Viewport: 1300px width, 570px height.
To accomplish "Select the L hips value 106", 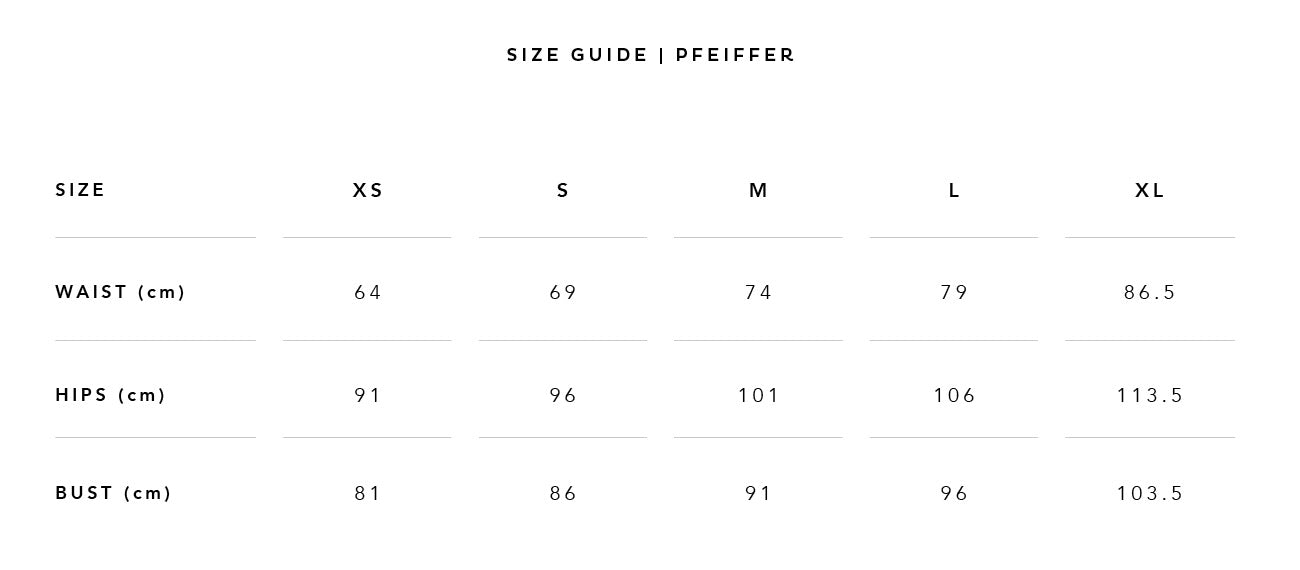I will (x=954, y=395).
